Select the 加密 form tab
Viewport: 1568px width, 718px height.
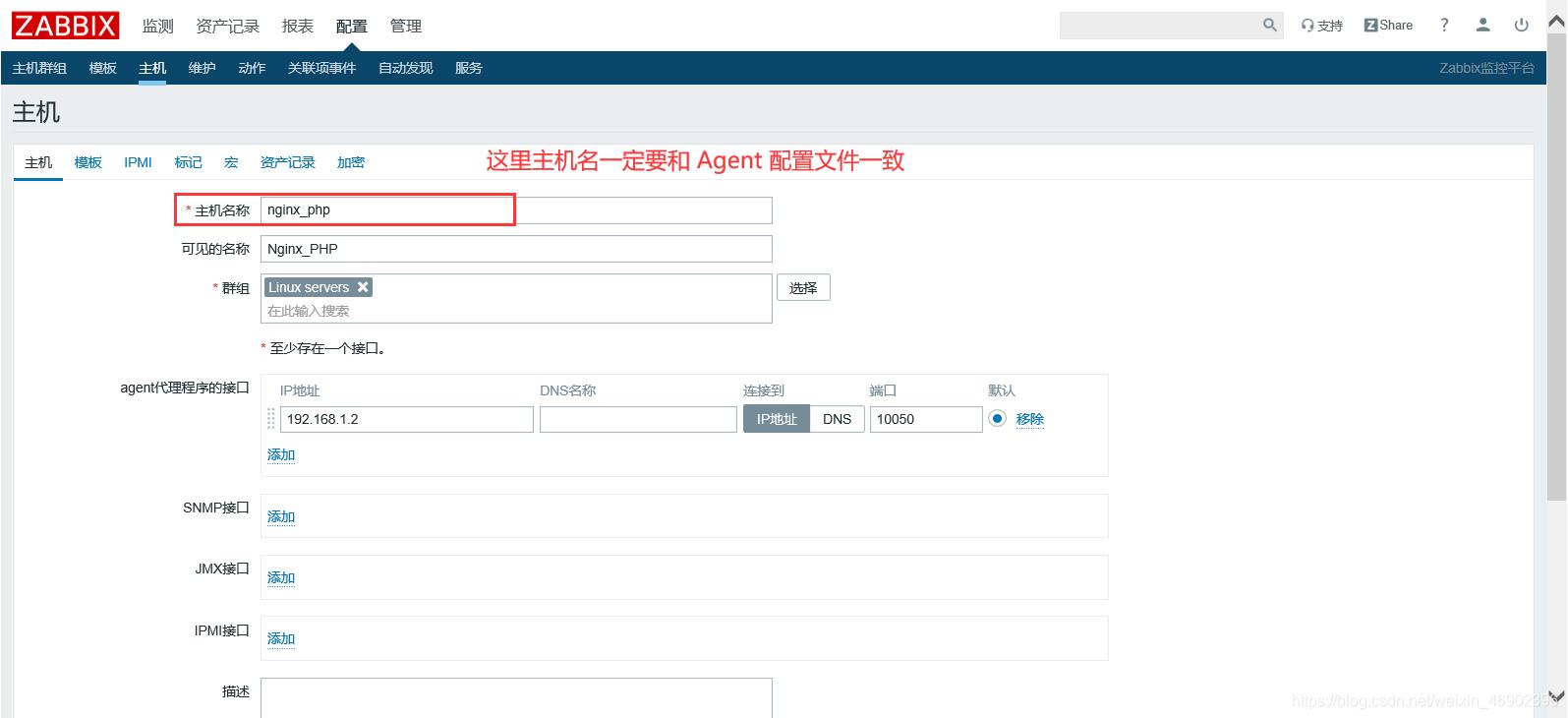(x=351, y=163)
